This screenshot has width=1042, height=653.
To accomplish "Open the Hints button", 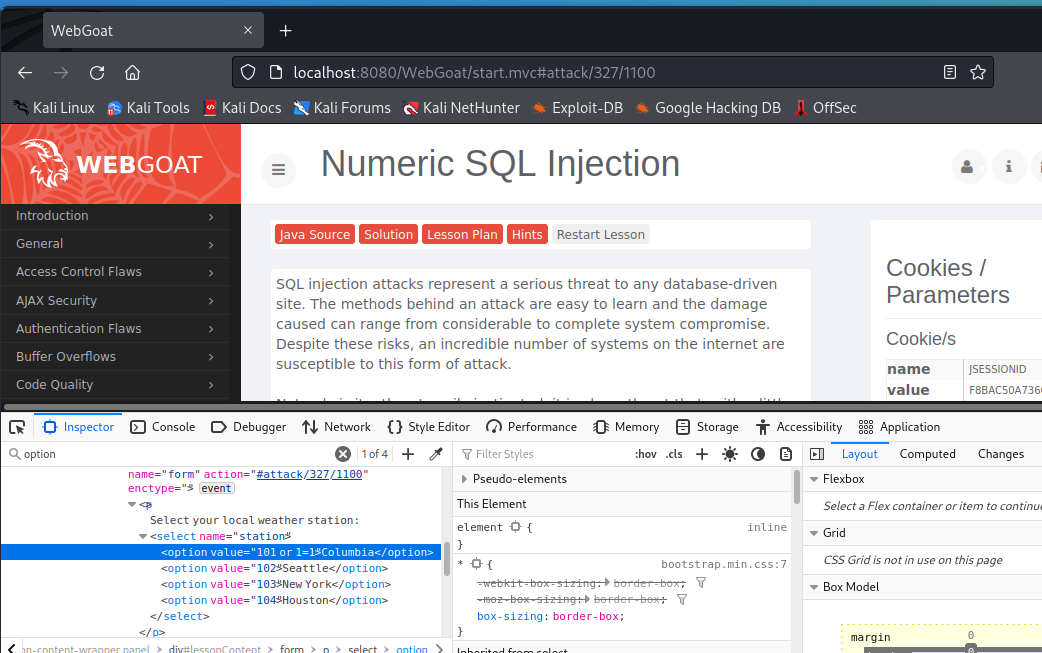I will [x=527, y=234].
